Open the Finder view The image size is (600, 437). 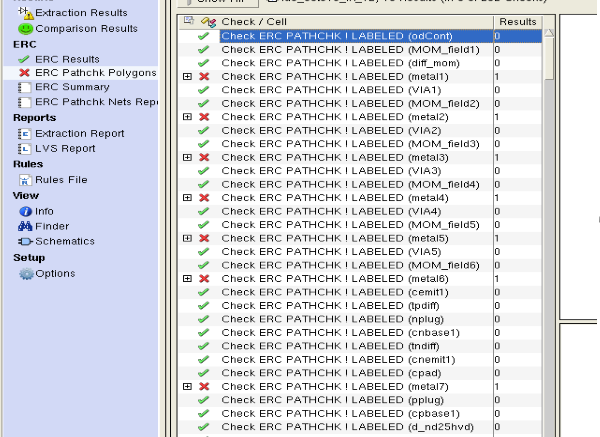point(52,226)
